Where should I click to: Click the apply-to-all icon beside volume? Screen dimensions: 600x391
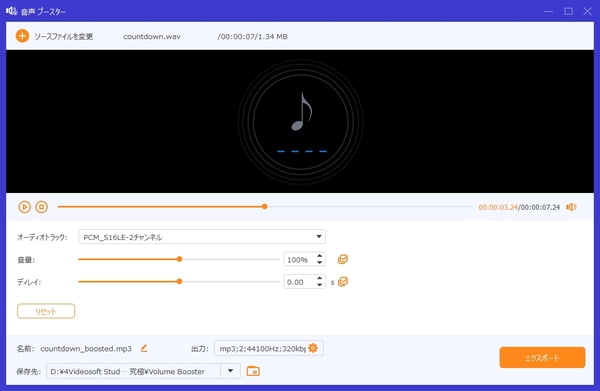coord(343,259)
